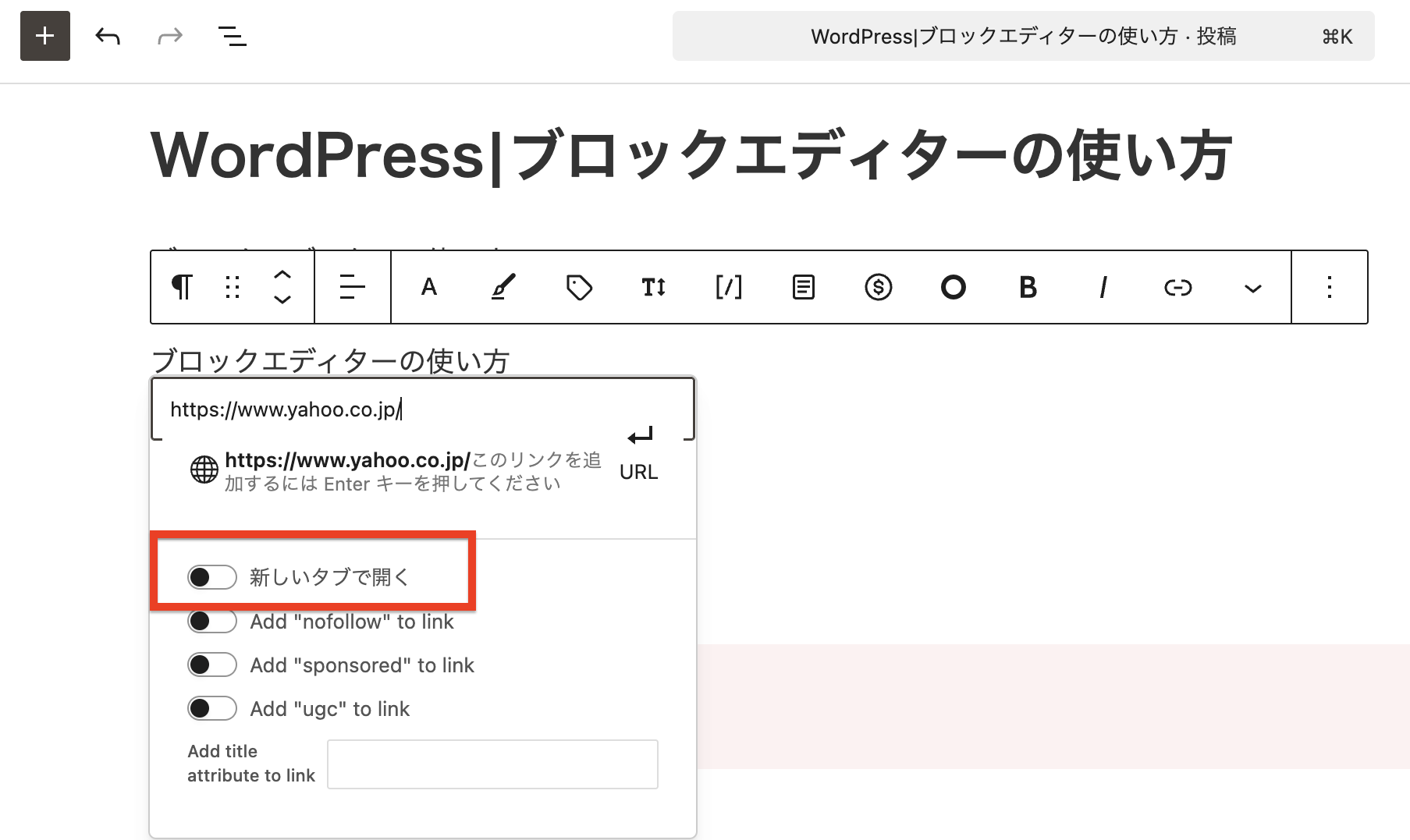The height and width of the screenshot is (840, 1410).
Task: Expand more rich text controls chevron
Action: pos(1253,287)
